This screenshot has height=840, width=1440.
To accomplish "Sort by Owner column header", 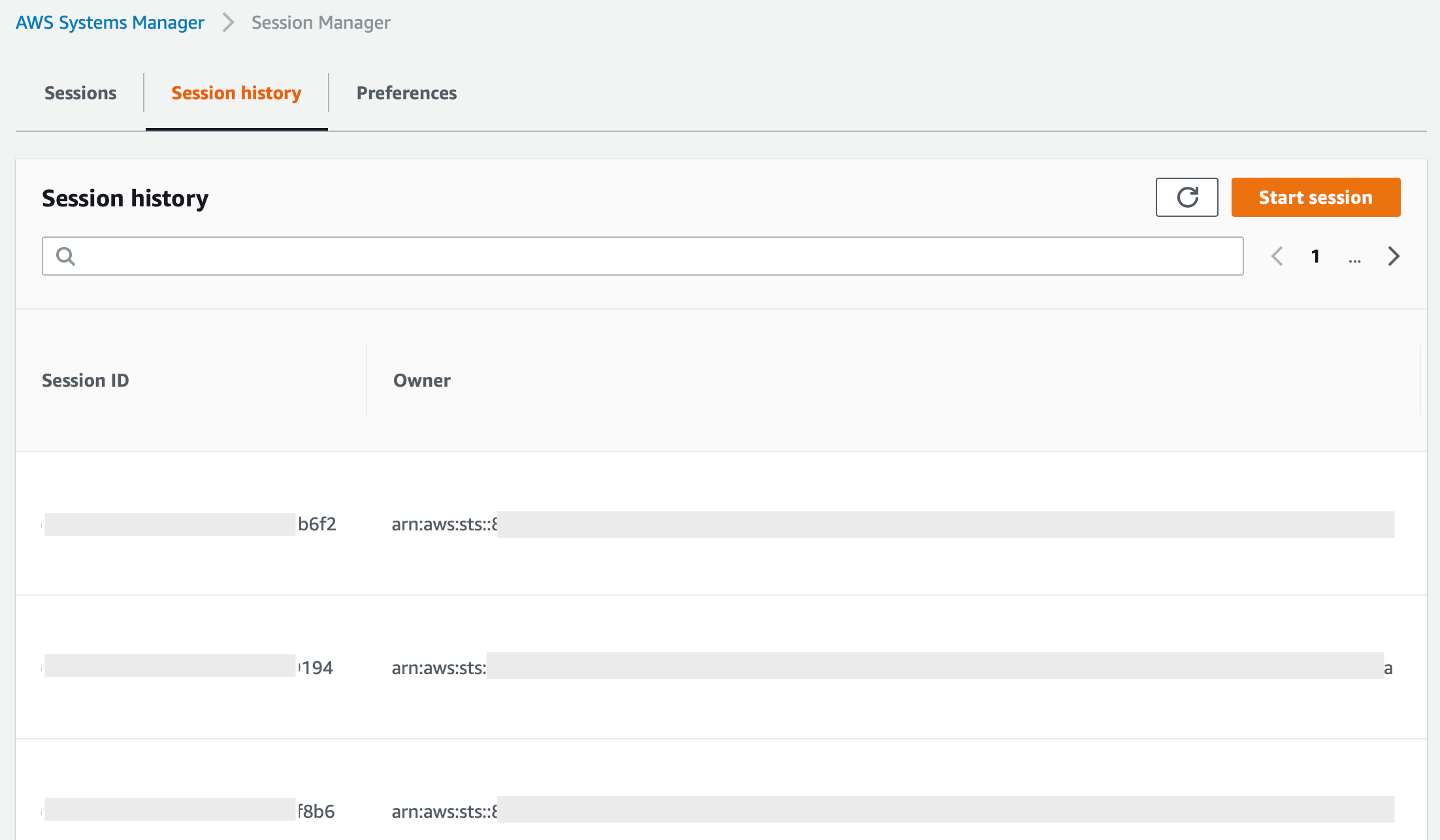I will point(421,380).
